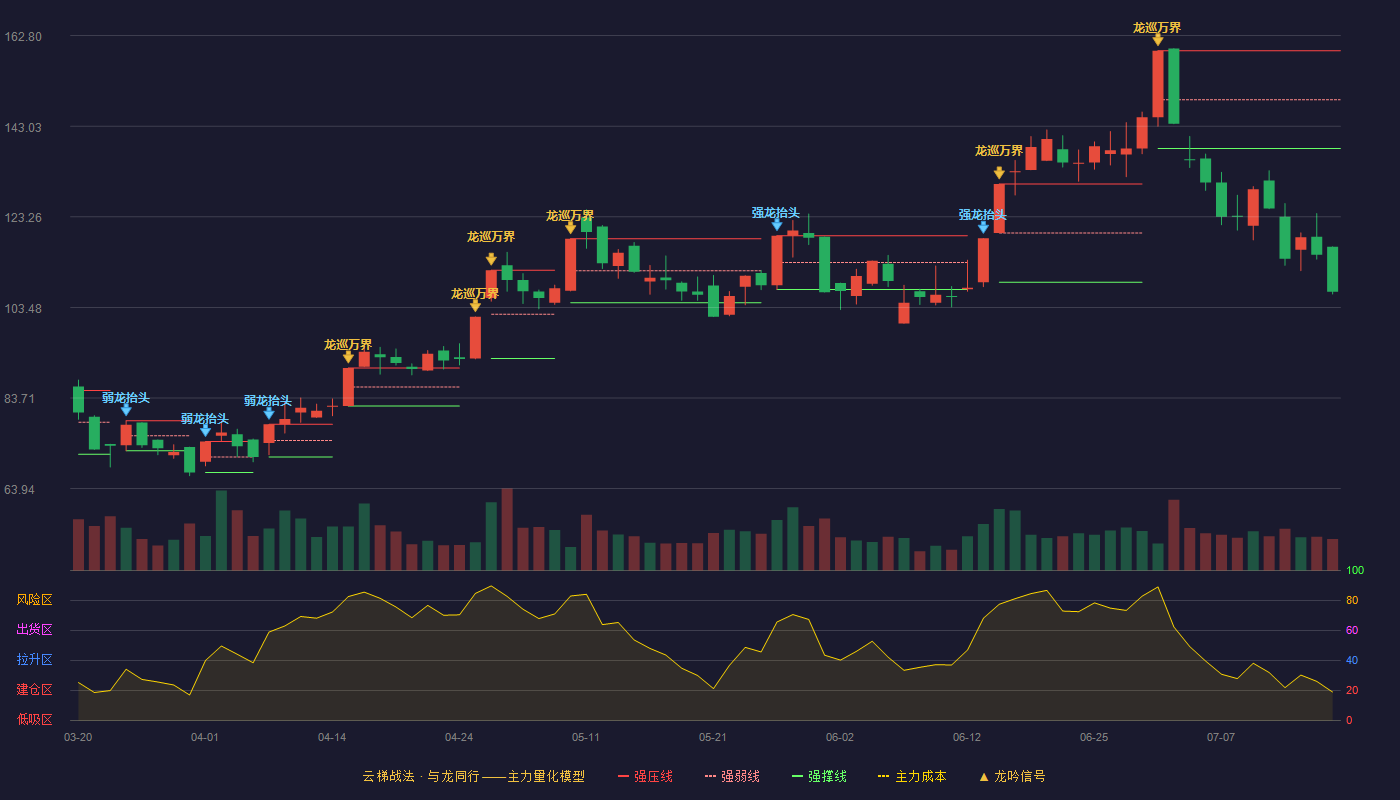Click the 05-11 date label

point(586,737)
